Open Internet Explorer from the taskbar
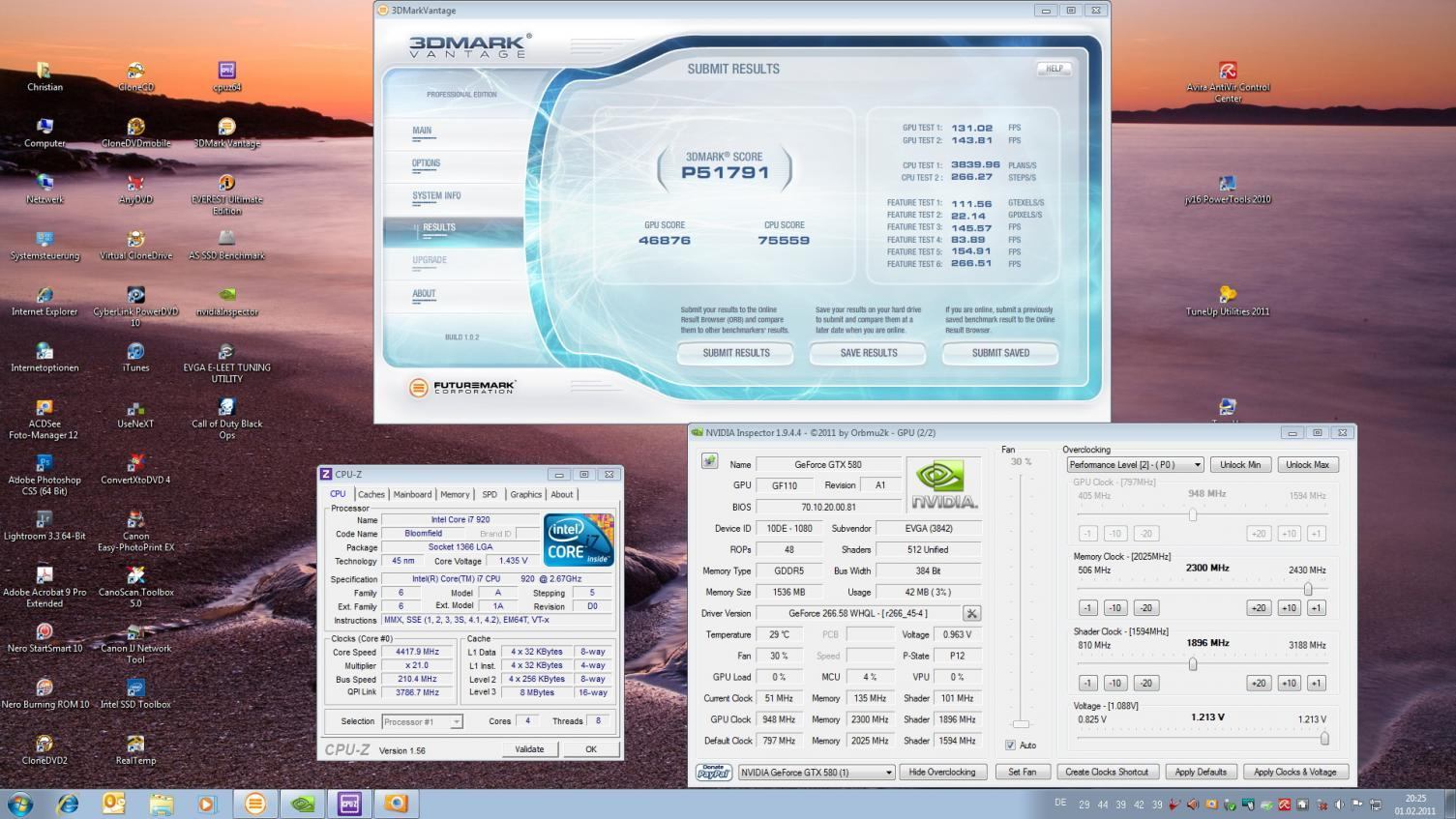This screenshot has height=819, width=1456. click(x=68, y=804)
